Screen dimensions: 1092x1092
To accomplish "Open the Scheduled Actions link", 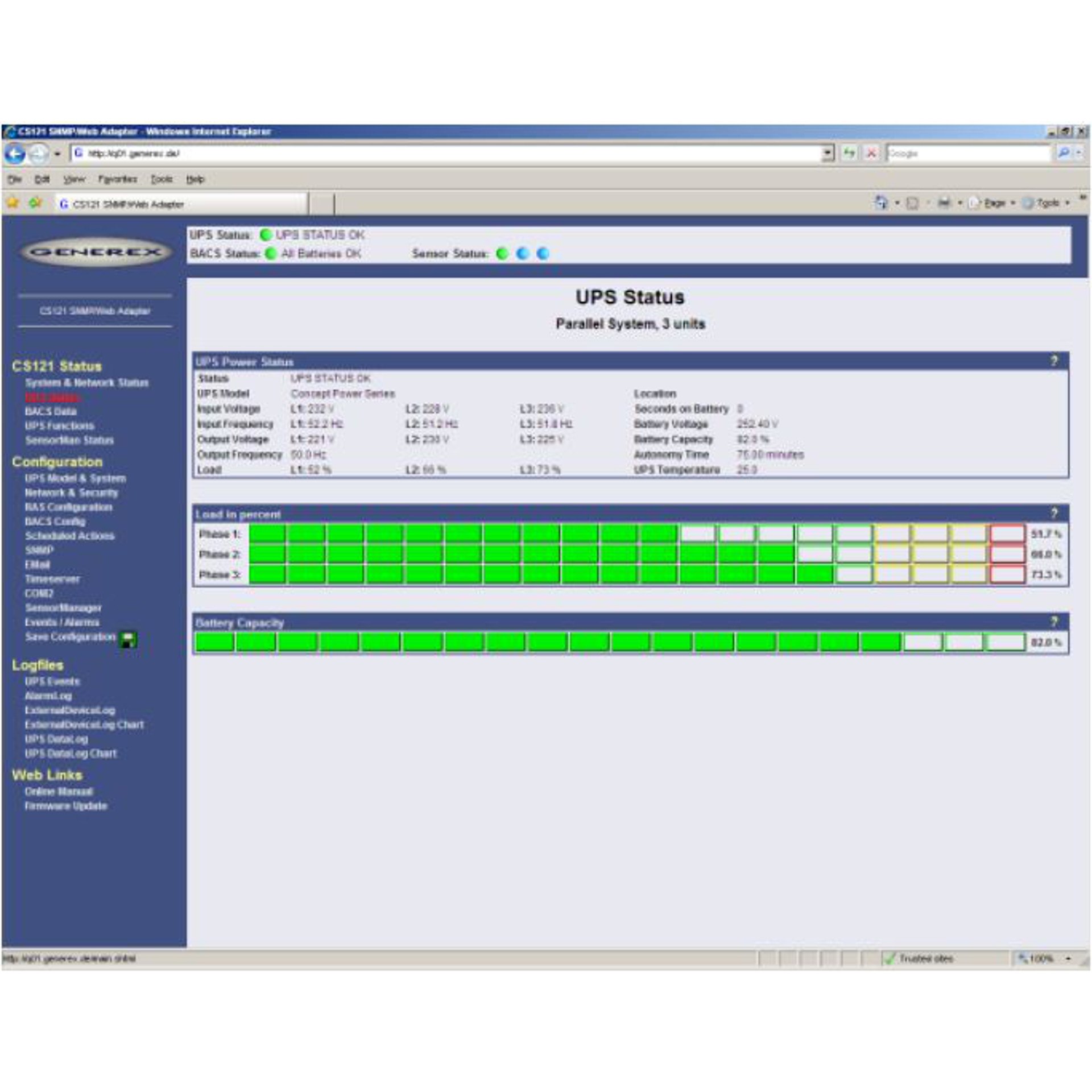I will (69, 536).
